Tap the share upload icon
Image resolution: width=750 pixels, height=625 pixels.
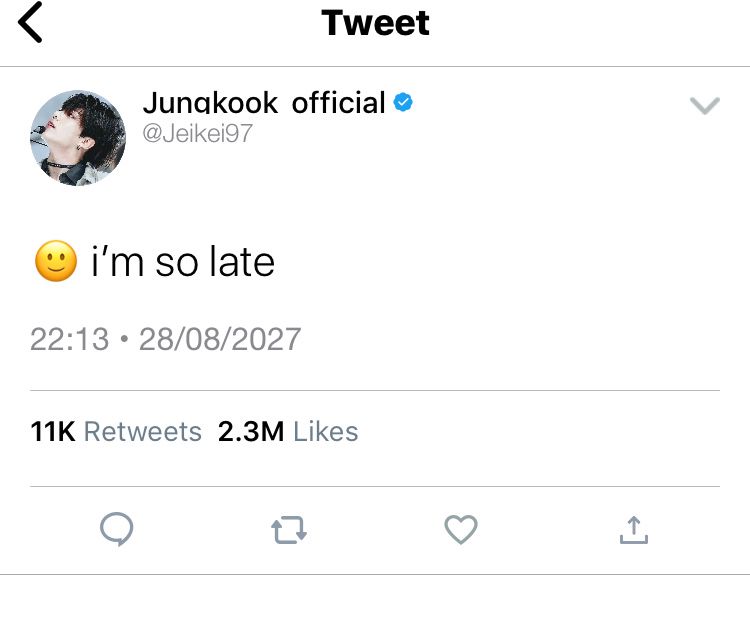[633, 530]
